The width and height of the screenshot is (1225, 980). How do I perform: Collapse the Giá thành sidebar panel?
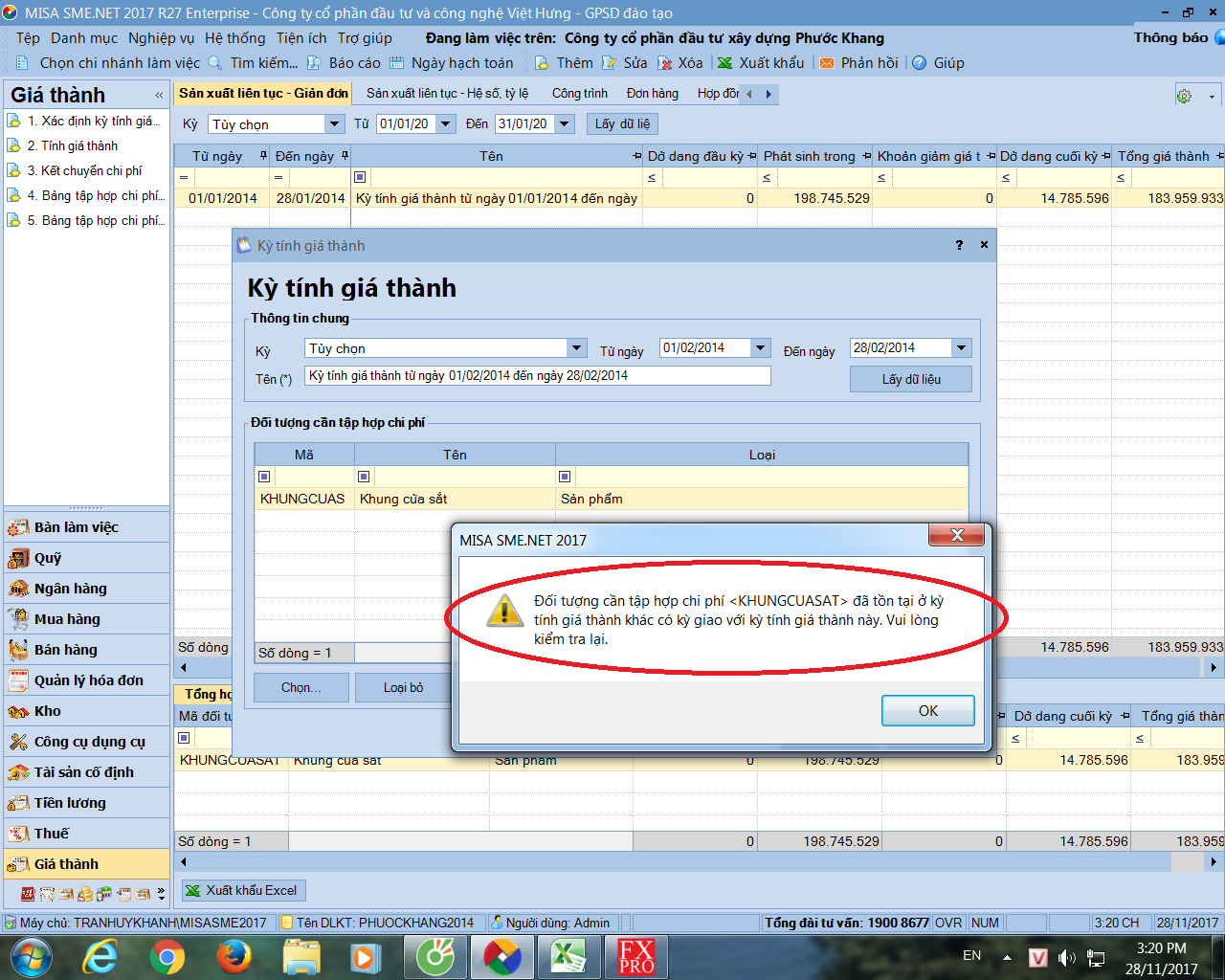[x=159, y=95]
